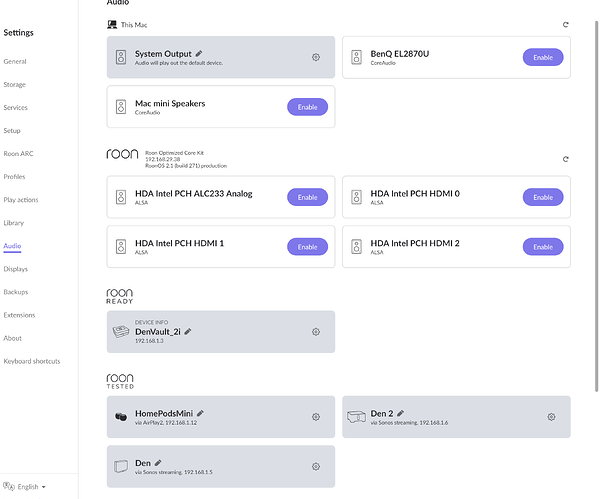Open Keyboard shortcuts settings page
Screen dimensions: 600x499
[x=32, y=361]
